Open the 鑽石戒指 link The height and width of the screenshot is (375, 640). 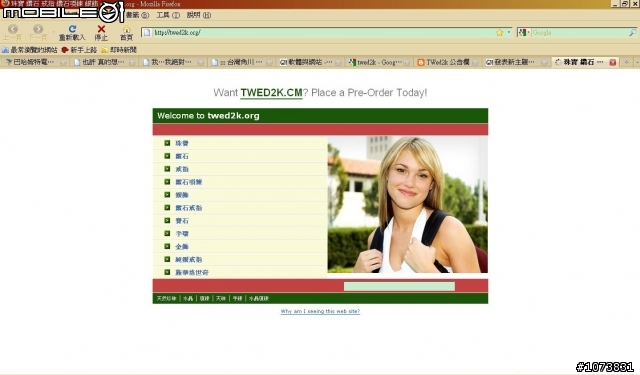pyautogui.click(x=189, y=208)
